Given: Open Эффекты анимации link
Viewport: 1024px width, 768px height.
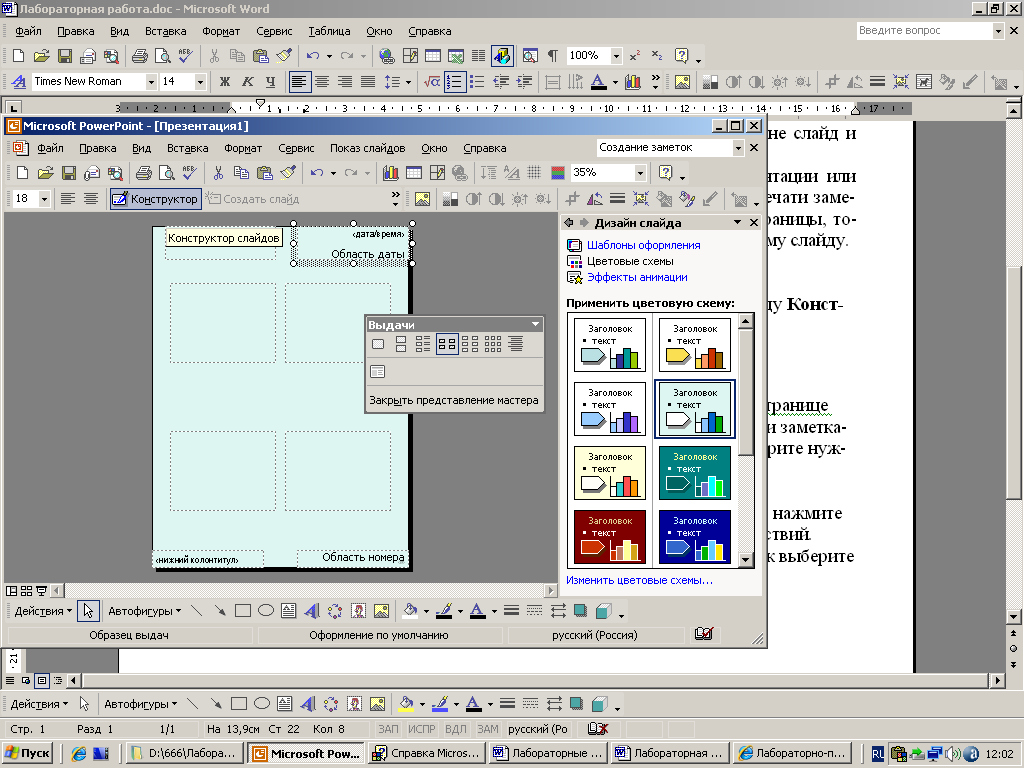Looking at the screenshot, I should tap(637, 277).
